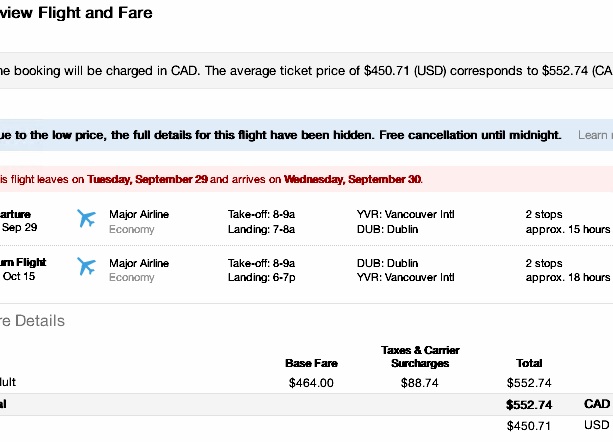This screenshot has width=613, height=442.
Task: Click the CAD total price $552.74
Action: pos(529,404)
